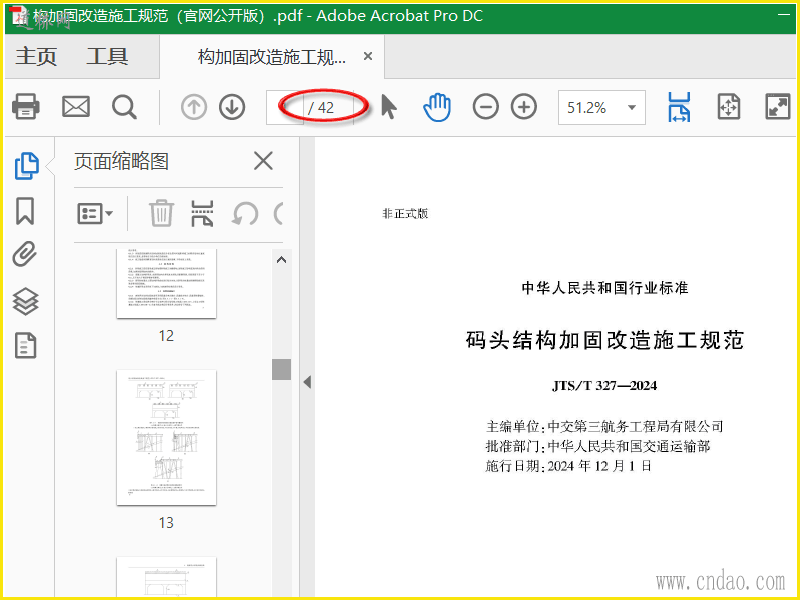The image size is (800, 600).
Task: Click the 批准部门 line
Action: 598,446
